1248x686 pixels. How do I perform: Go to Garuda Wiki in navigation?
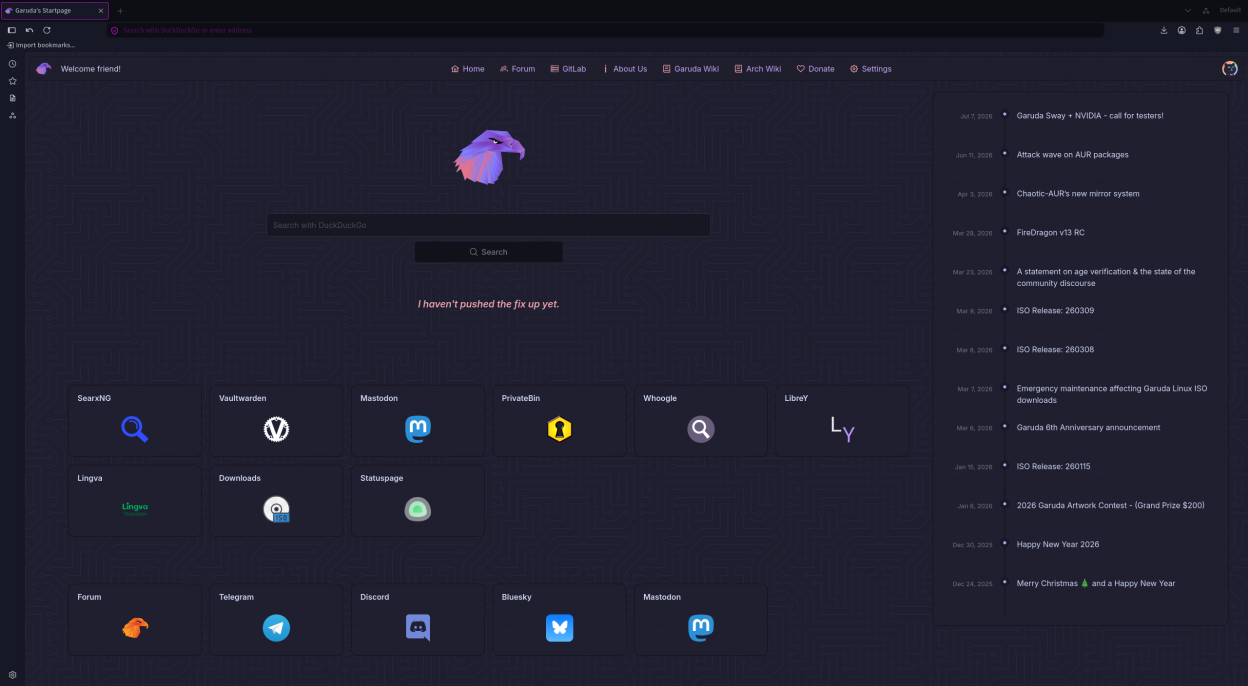[x=690, y=69]
